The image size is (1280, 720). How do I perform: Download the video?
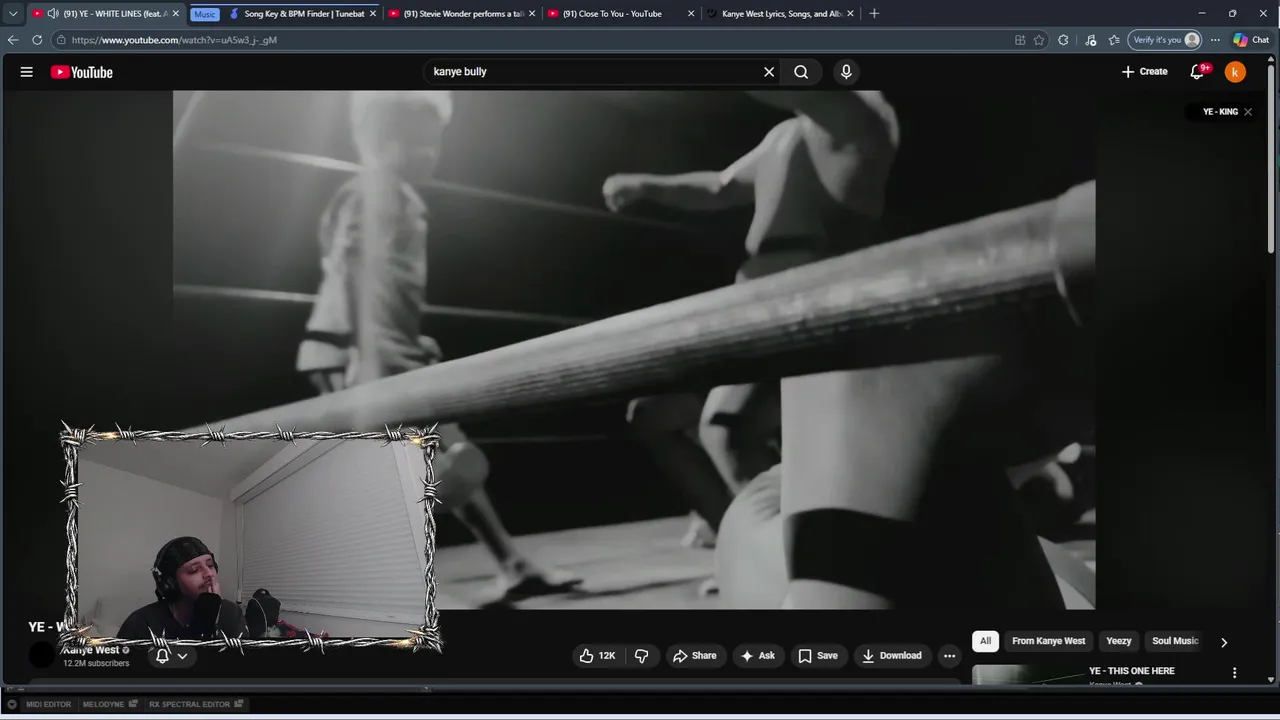point(892,656)
